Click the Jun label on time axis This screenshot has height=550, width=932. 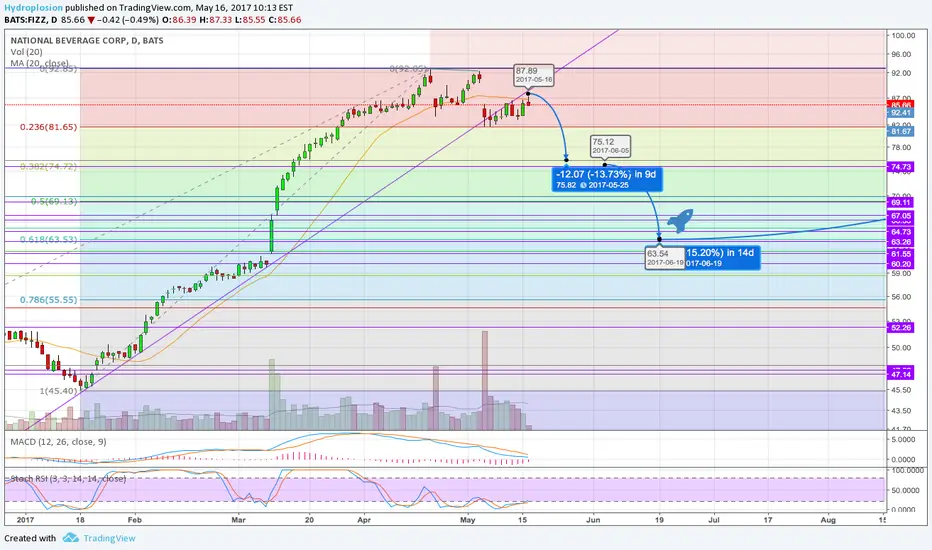[x=593, y=520]
